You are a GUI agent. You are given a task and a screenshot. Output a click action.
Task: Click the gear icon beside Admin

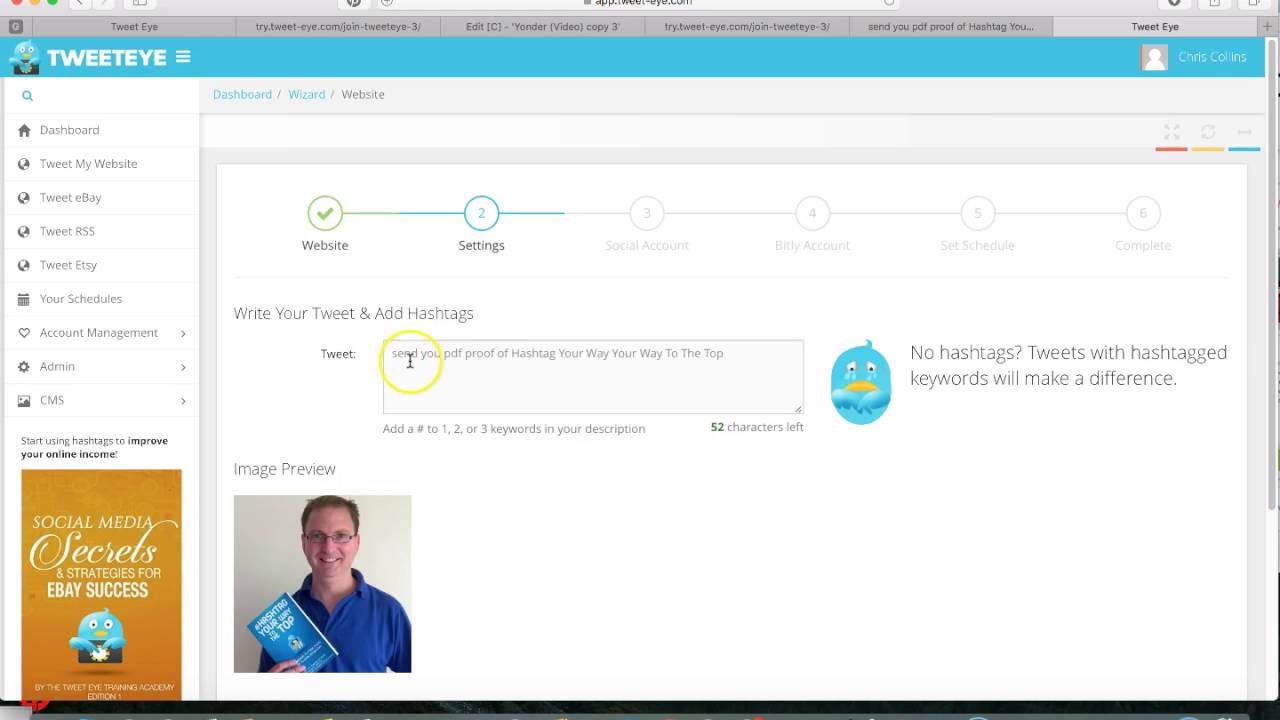tap(24, 367)
